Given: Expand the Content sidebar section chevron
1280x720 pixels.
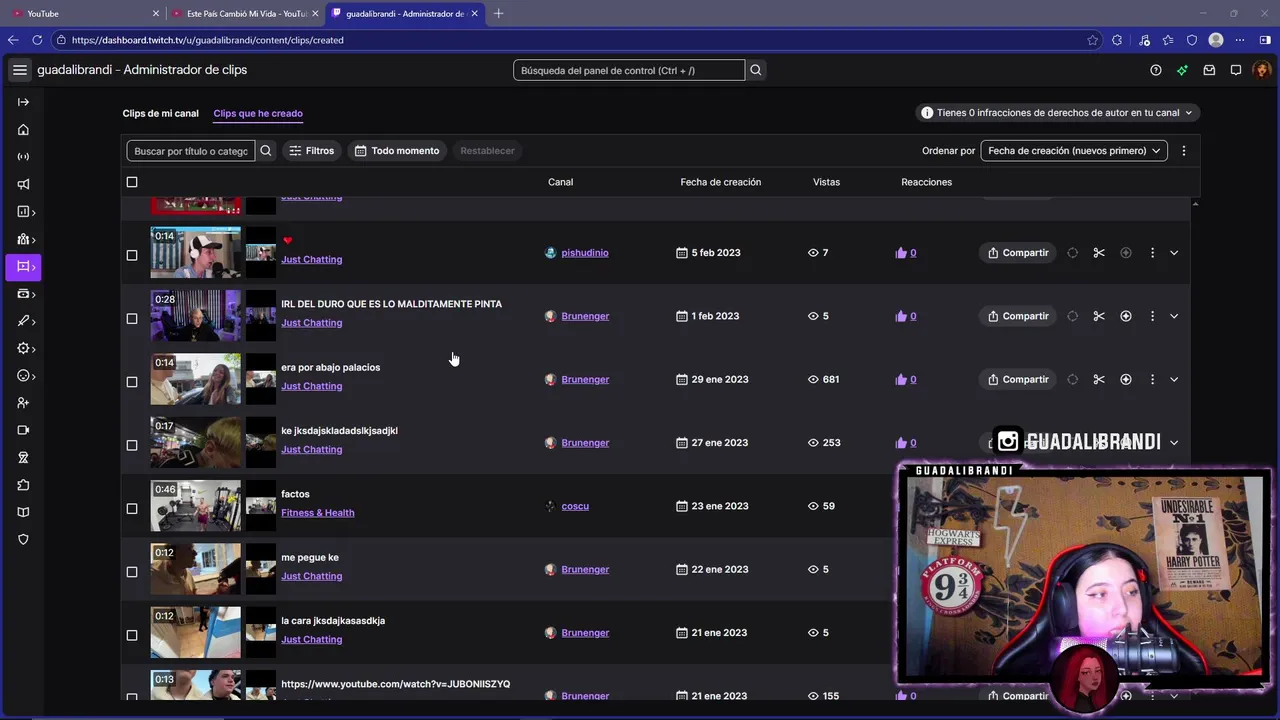Looking at the screenshot, I should (34, 267).
